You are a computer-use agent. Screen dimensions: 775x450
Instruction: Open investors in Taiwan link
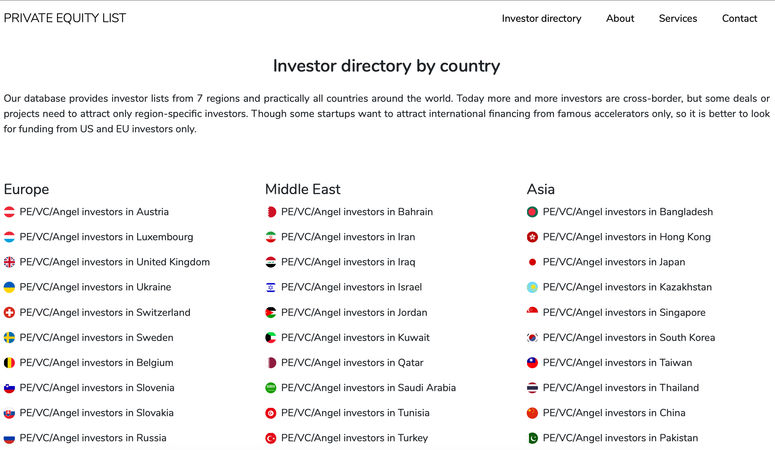tap(617, 363)
